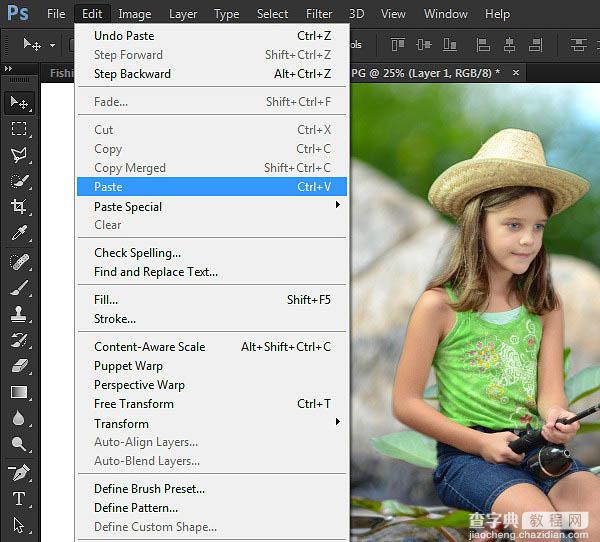The image size is (600, 542).
Task: Select the Path Selection tool
Action: [19, 525]
